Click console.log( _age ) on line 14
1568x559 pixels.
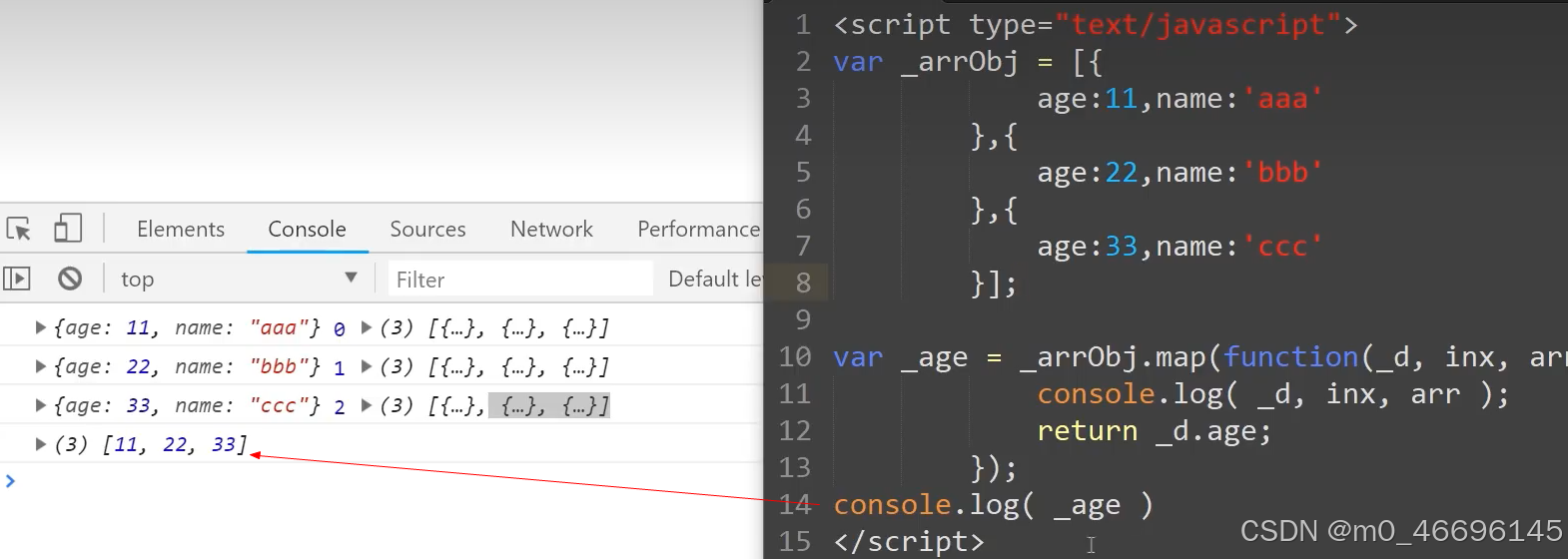tap(994, 505)
